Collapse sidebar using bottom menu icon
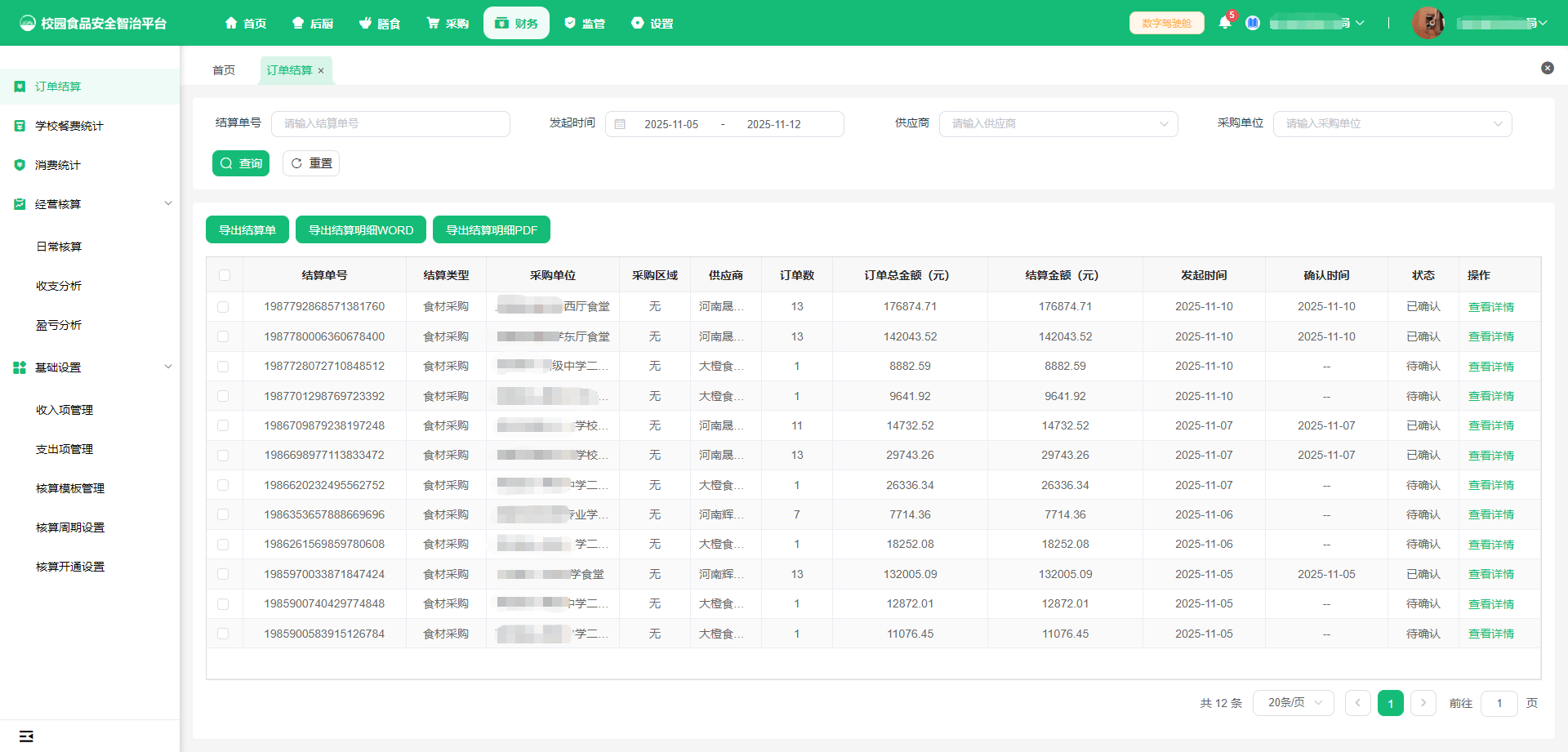This screenshot has width=1568, height=752. click(26, 736)
